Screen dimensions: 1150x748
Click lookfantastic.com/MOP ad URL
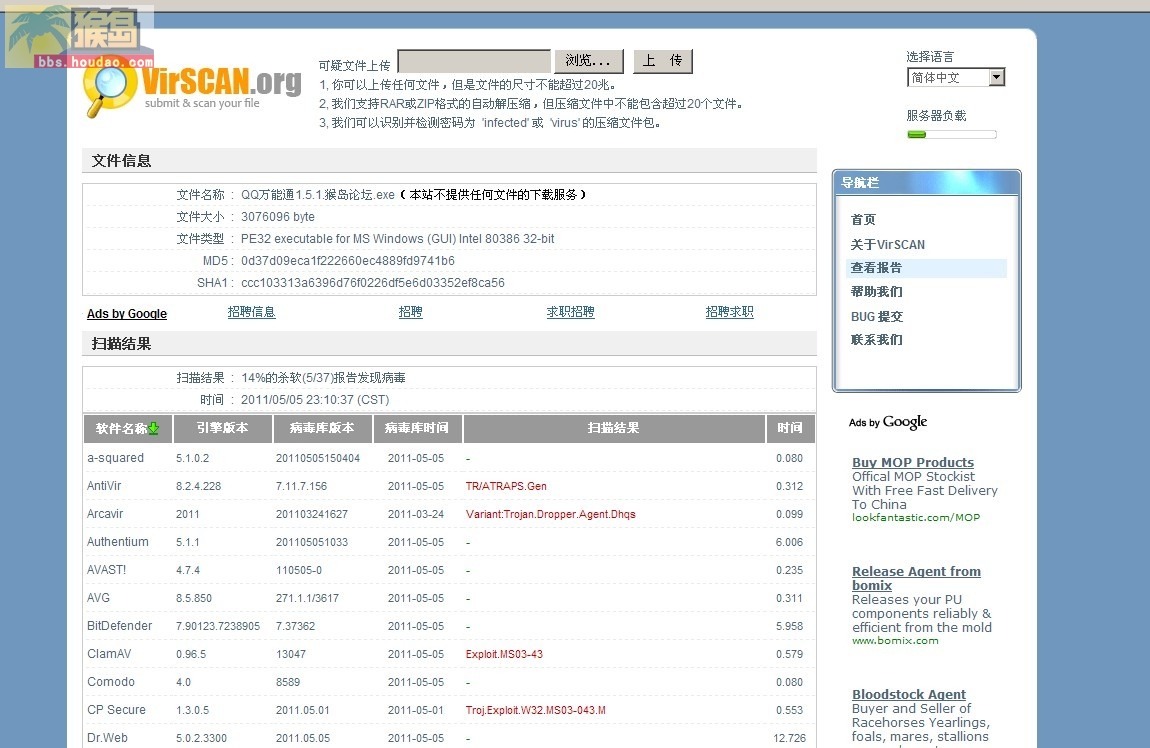(916, 518)
